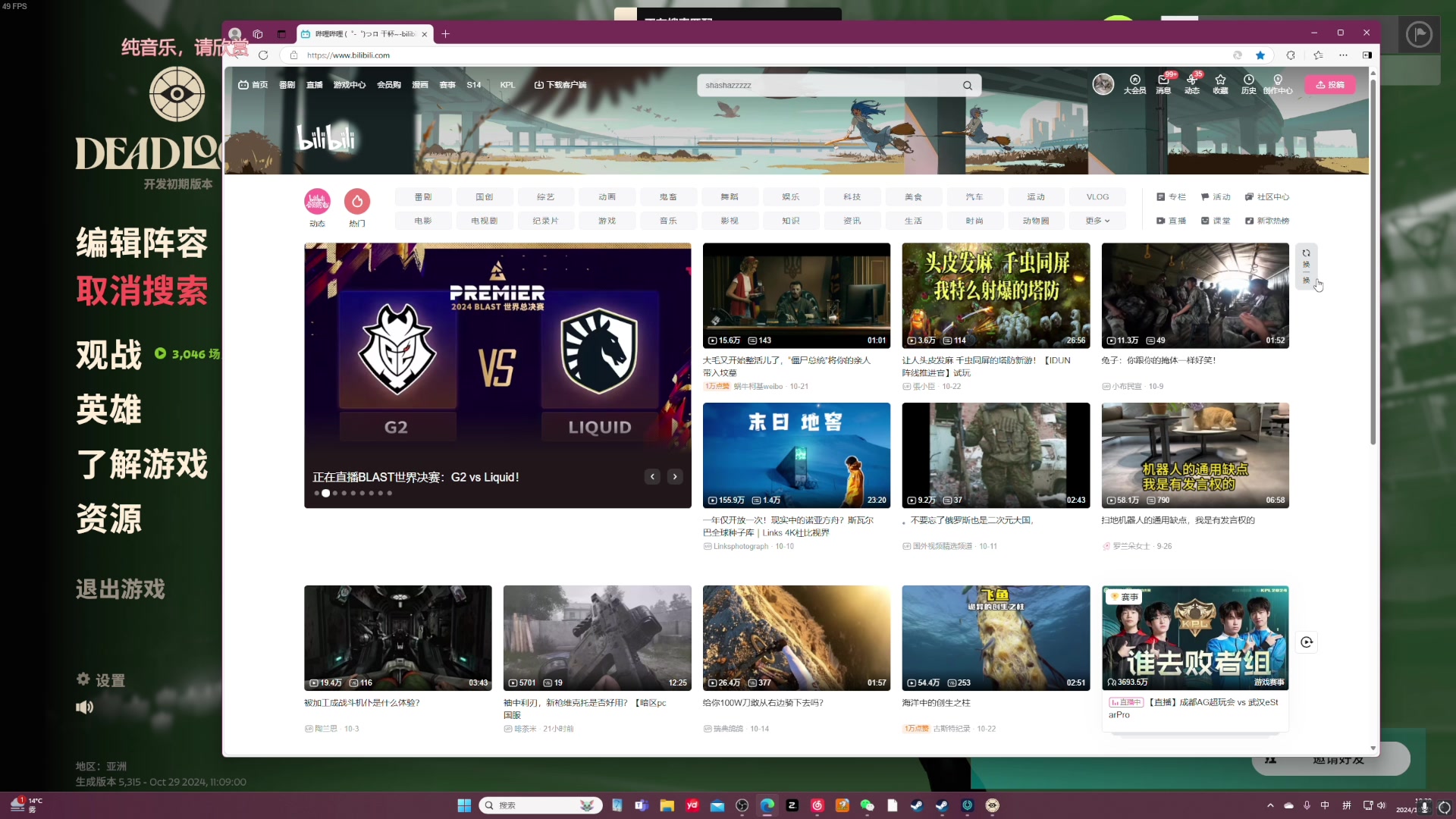Click the round replay icon beside KPL card
This screenshot has width=1456, height=819.
(1307, 642)
